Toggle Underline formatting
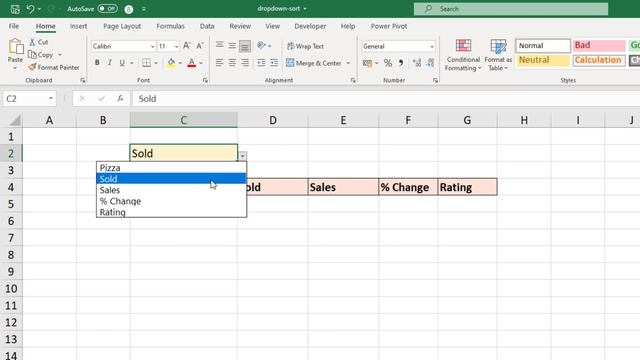 pyautogui.click(x=122, y=63)
